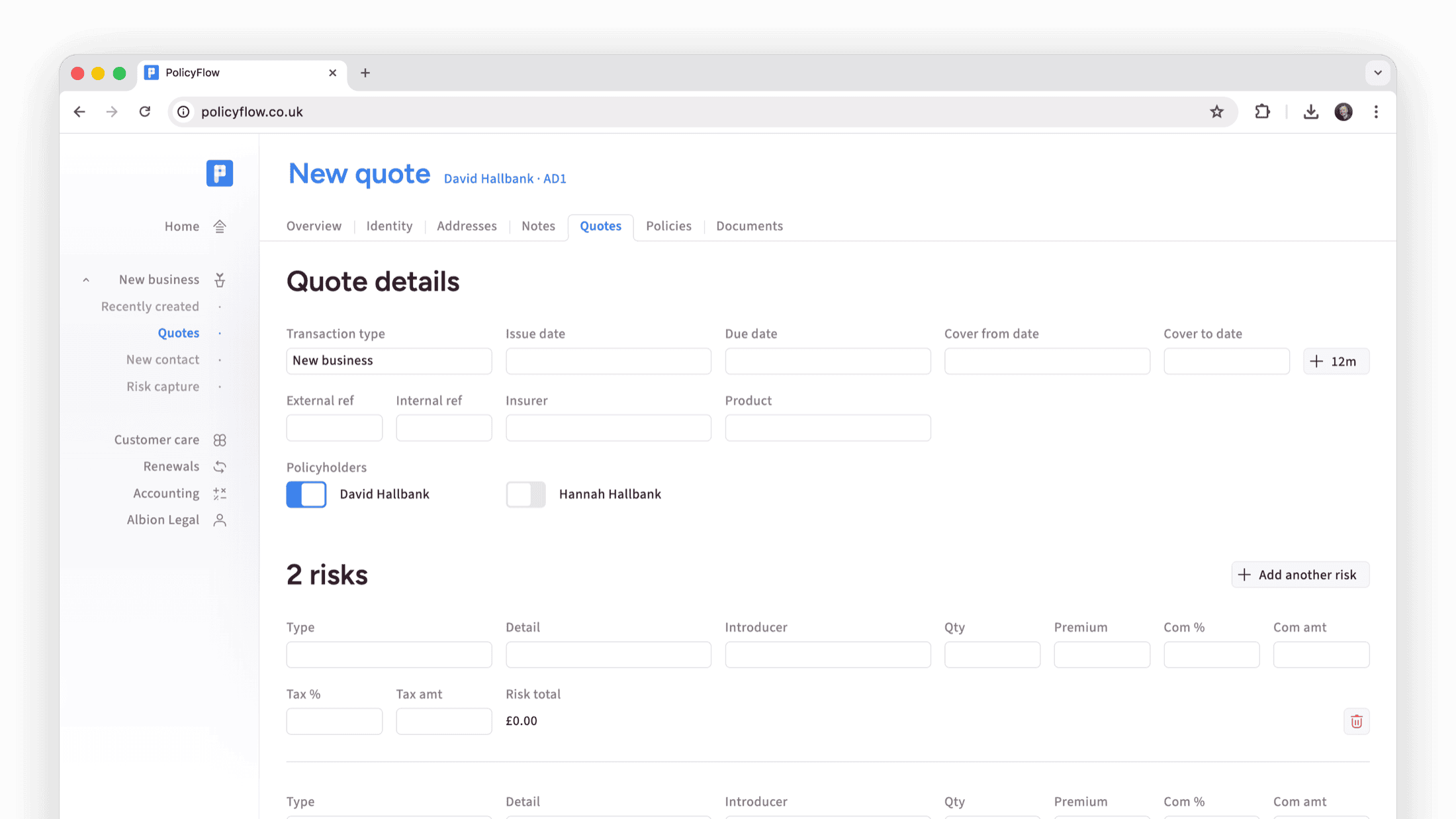The width and height of the screenshot is (1456, 819).
Task: Delete the first risk with trash icon
Action: coord(1356,721)
